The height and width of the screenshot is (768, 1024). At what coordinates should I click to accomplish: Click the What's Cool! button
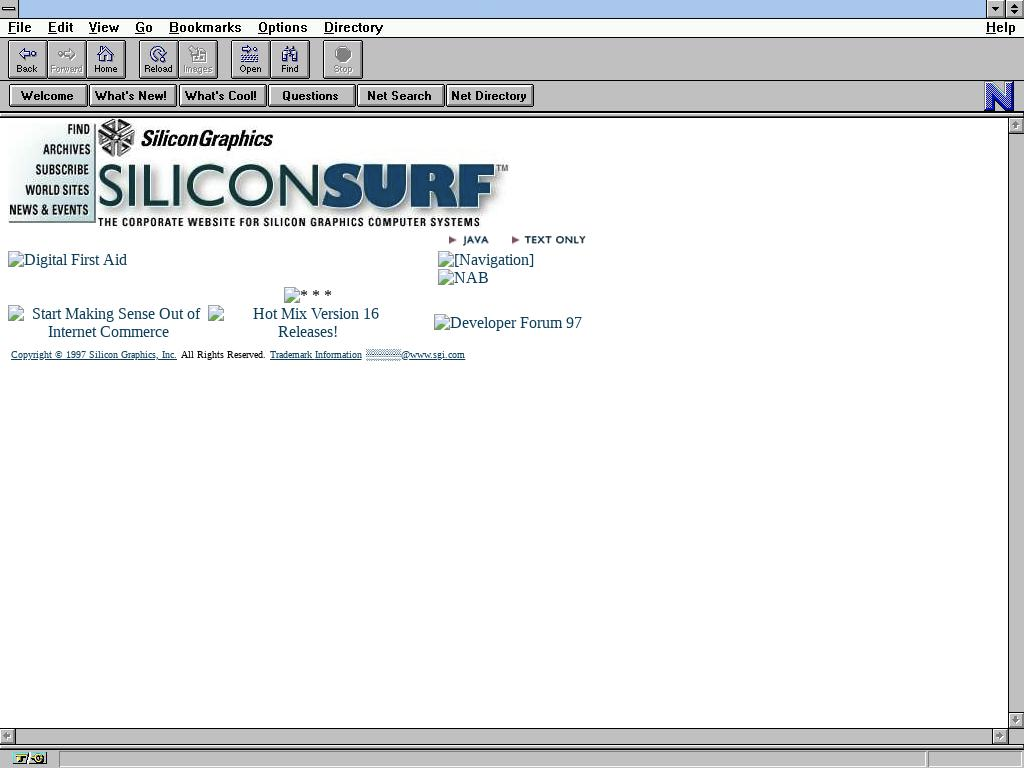point(221,96)
